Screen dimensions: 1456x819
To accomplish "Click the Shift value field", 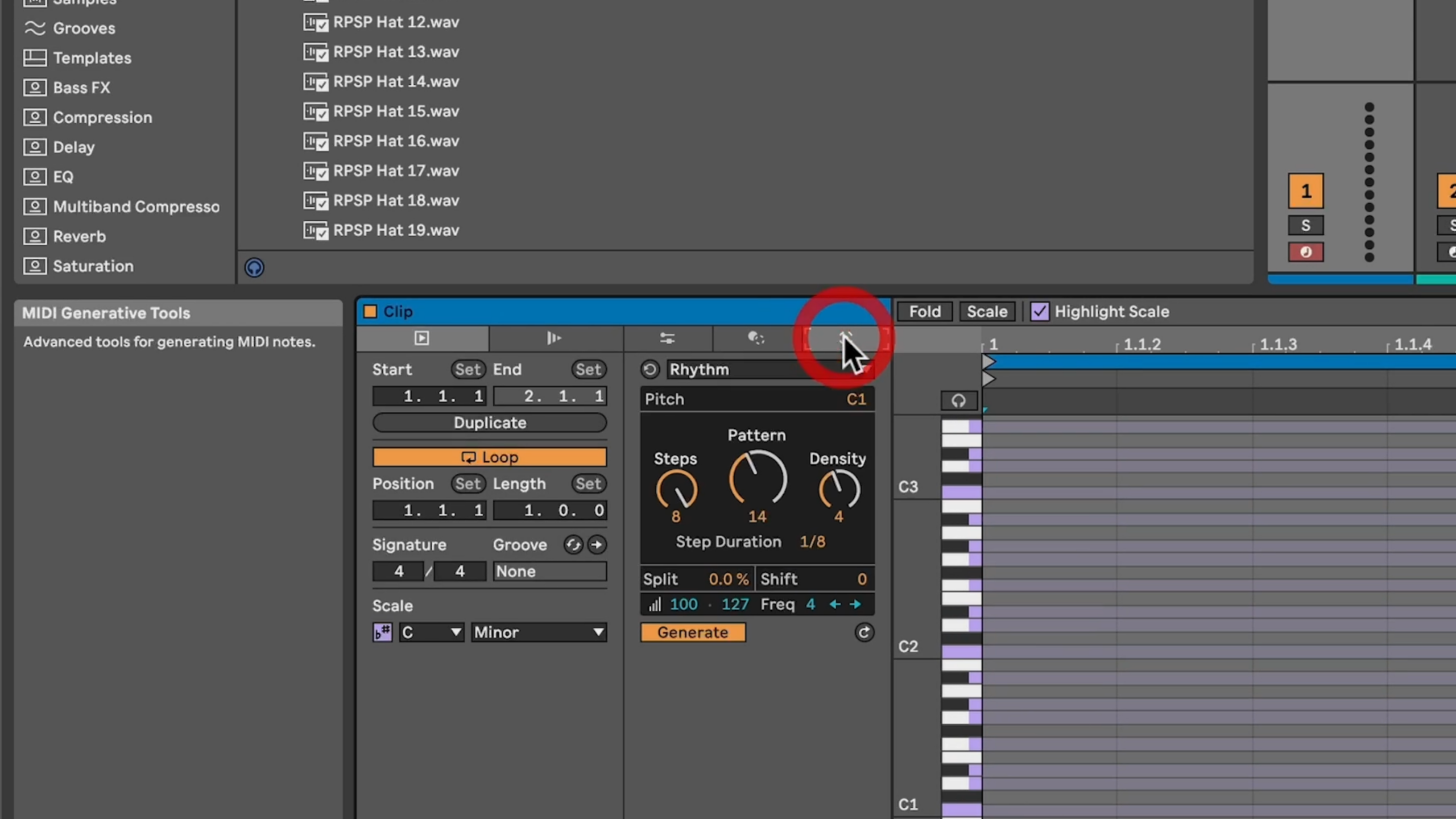I will (x=815, y=579).
